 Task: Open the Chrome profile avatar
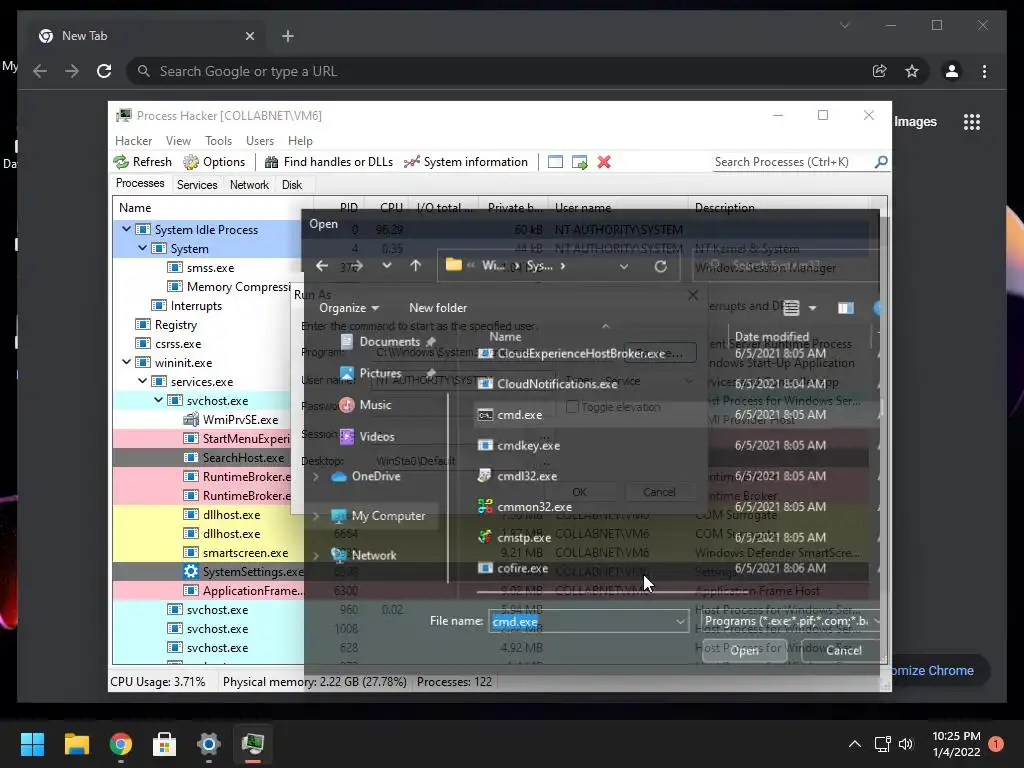pyautogui.click(x=952, y=71)
